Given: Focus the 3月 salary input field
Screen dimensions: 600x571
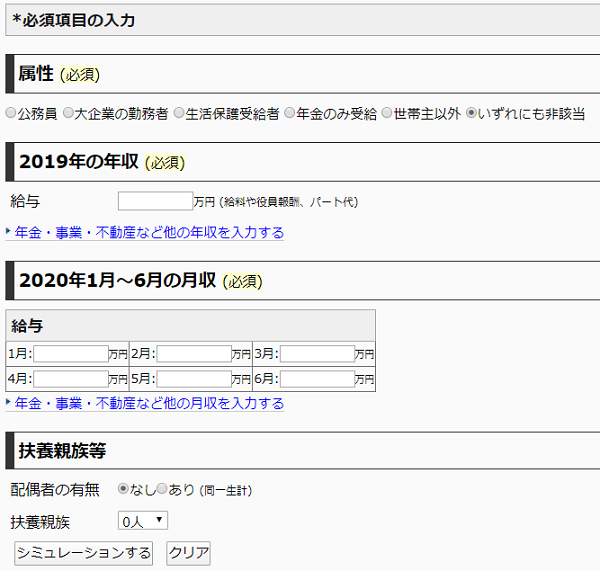Looking at the screenshot, I should [318, 354].
